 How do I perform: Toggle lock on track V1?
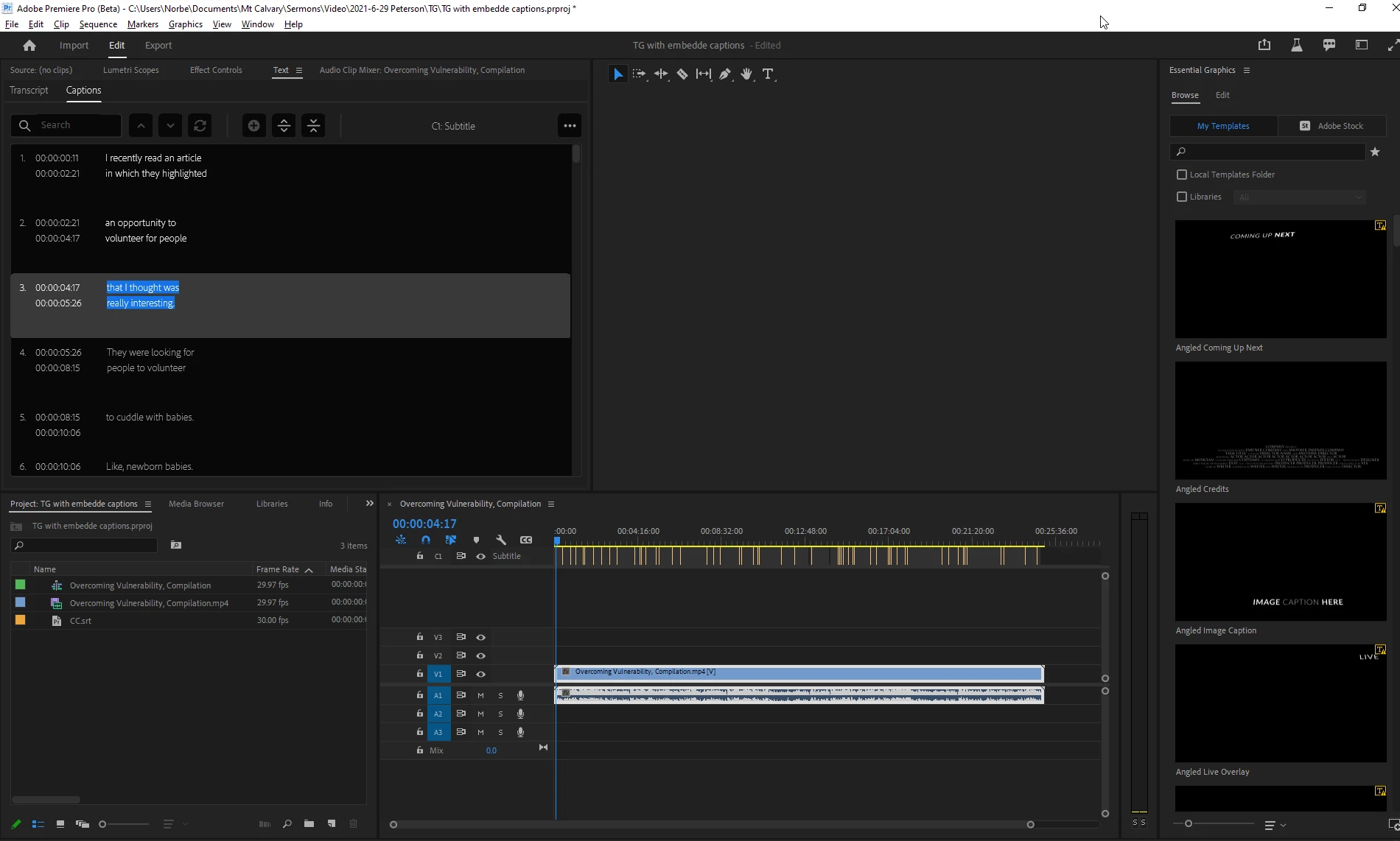click(x=419, y=674)
